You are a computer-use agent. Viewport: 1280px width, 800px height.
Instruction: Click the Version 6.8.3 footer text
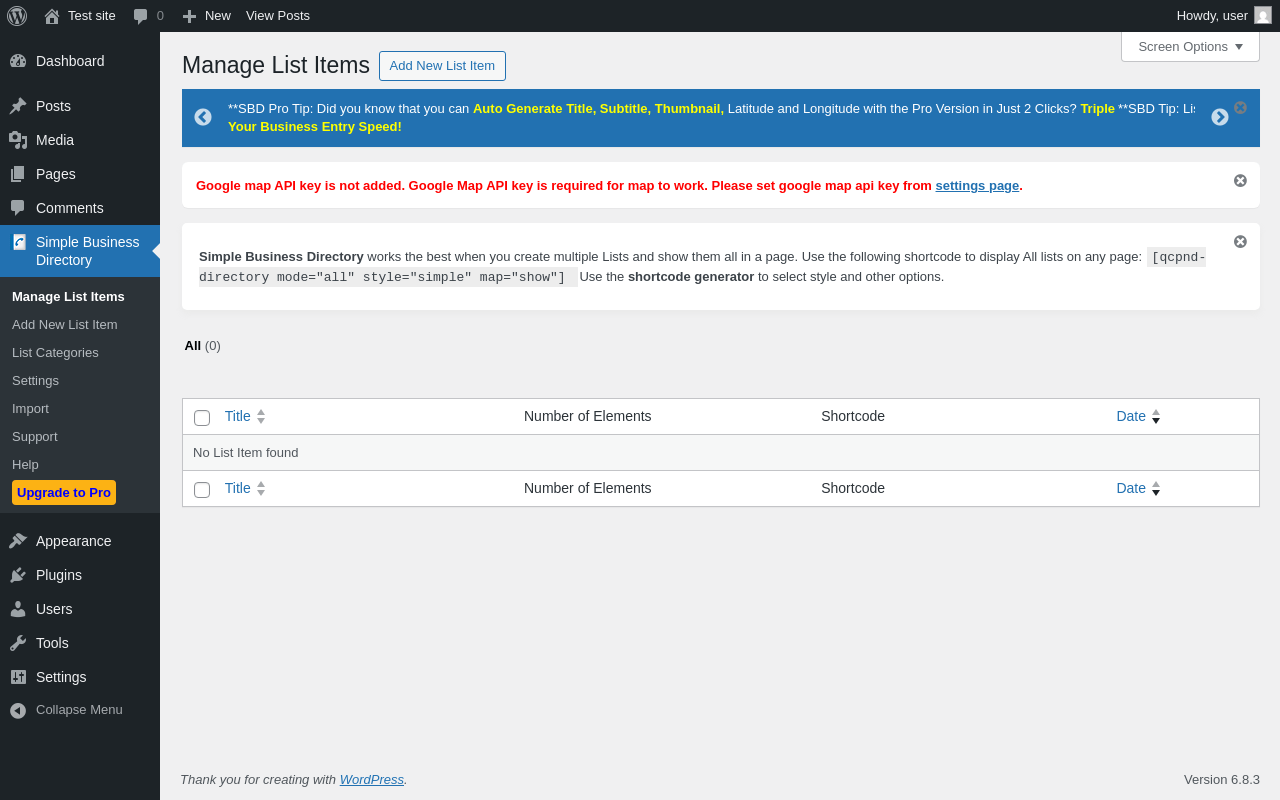(x=1222, y=779)
